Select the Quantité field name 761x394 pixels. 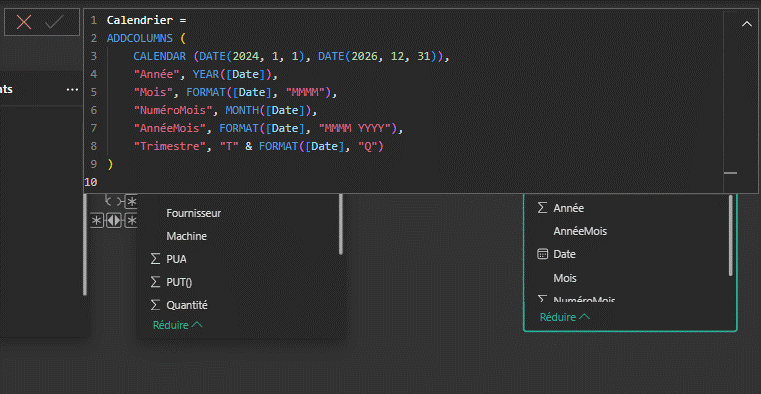pos(187,305)
